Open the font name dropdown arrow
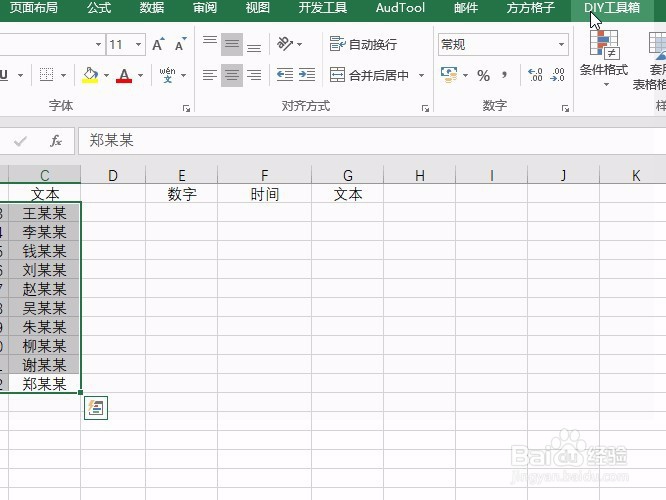Screen dimensions: 666x500 (x=98, y=44)
